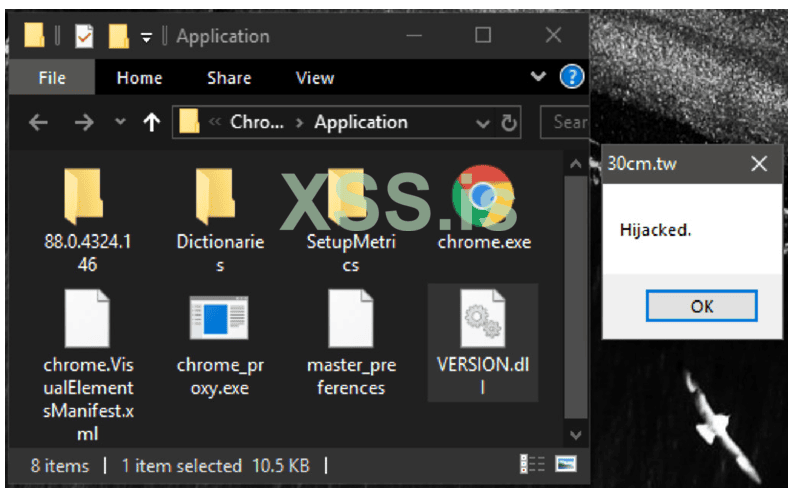Open the SetupMetrics folder

[x=348, y=197]
